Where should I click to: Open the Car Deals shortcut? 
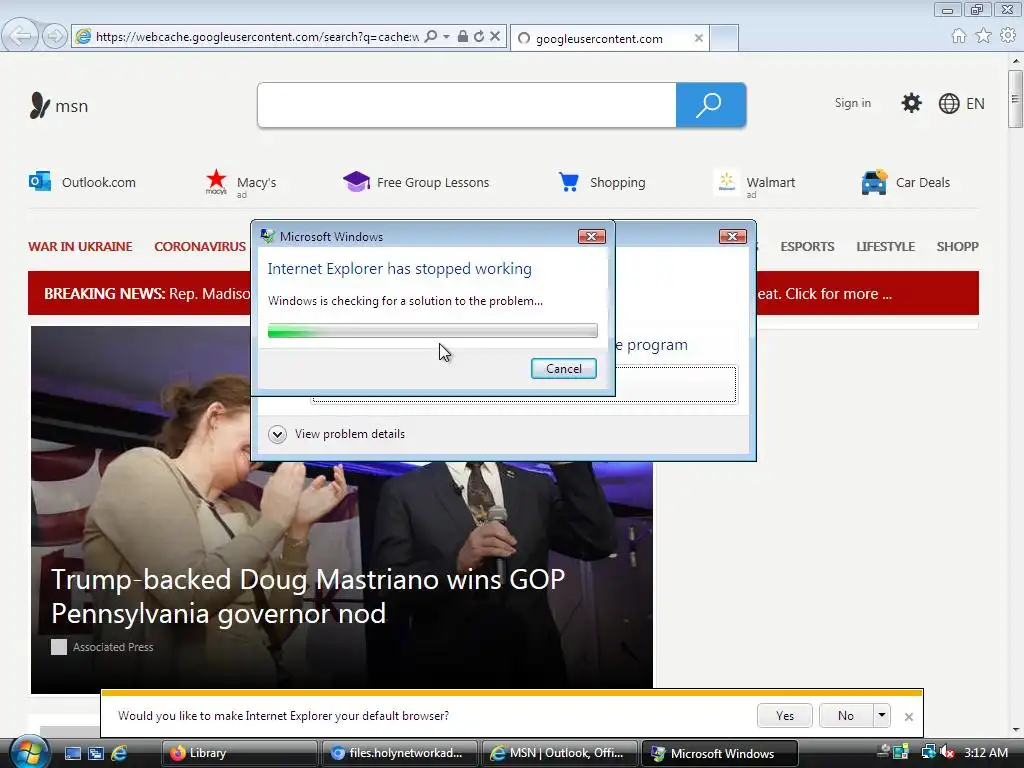pos(906,182)
